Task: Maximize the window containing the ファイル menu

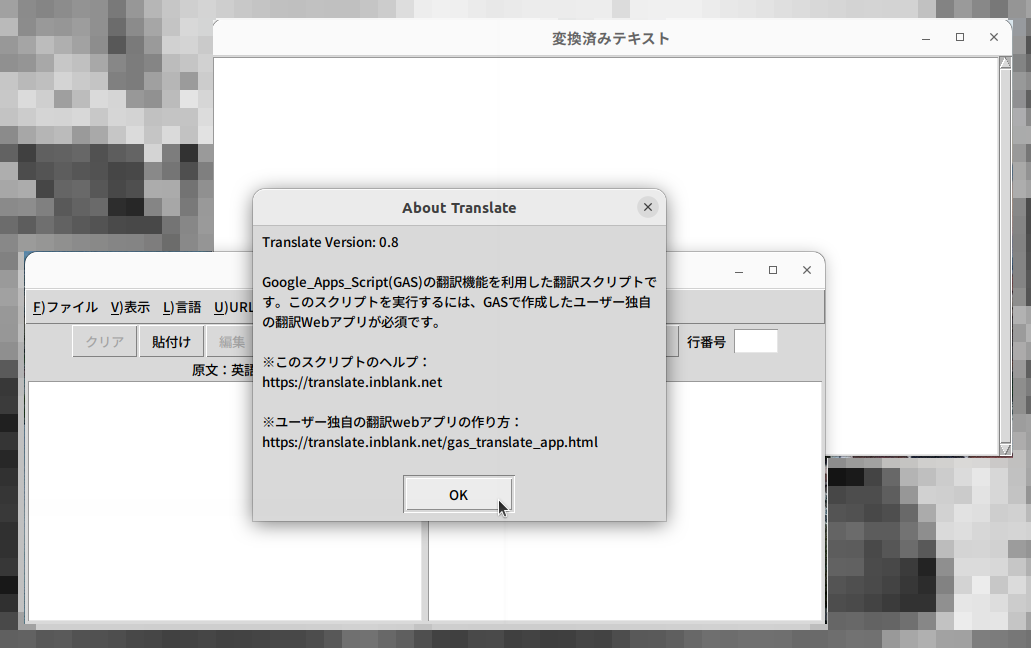Action: (773, 271)
